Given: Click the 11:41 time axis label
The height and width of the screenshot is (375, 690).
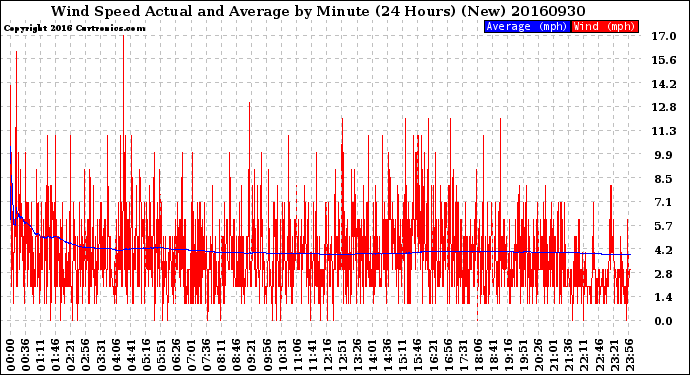Looking at the screenshot, I should [312, 355].
